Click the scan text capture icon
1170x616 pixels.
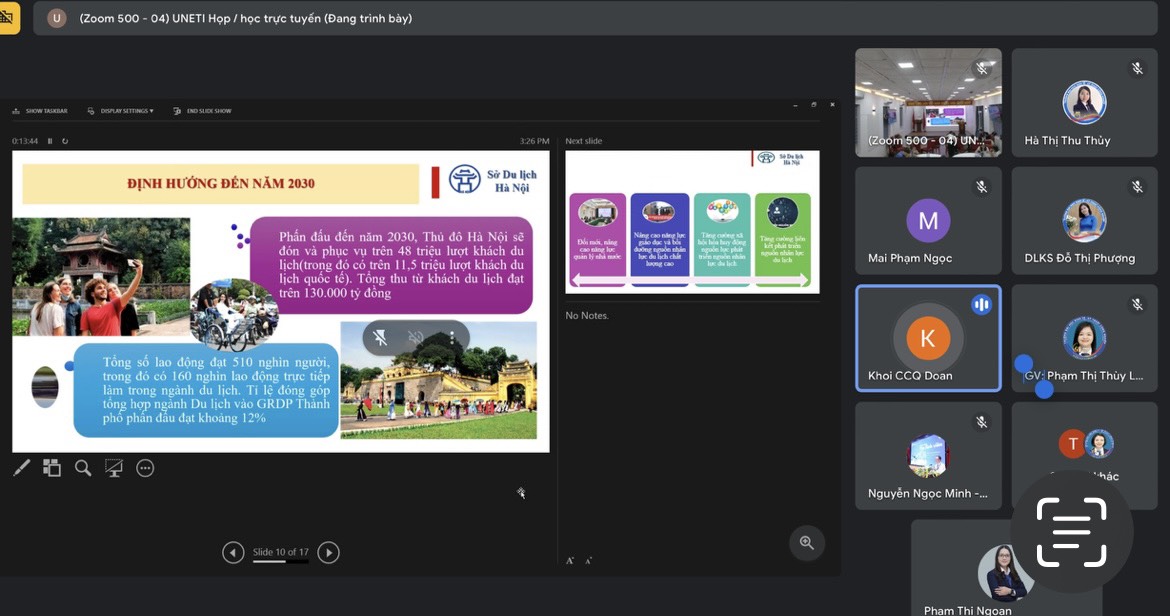1071,532
